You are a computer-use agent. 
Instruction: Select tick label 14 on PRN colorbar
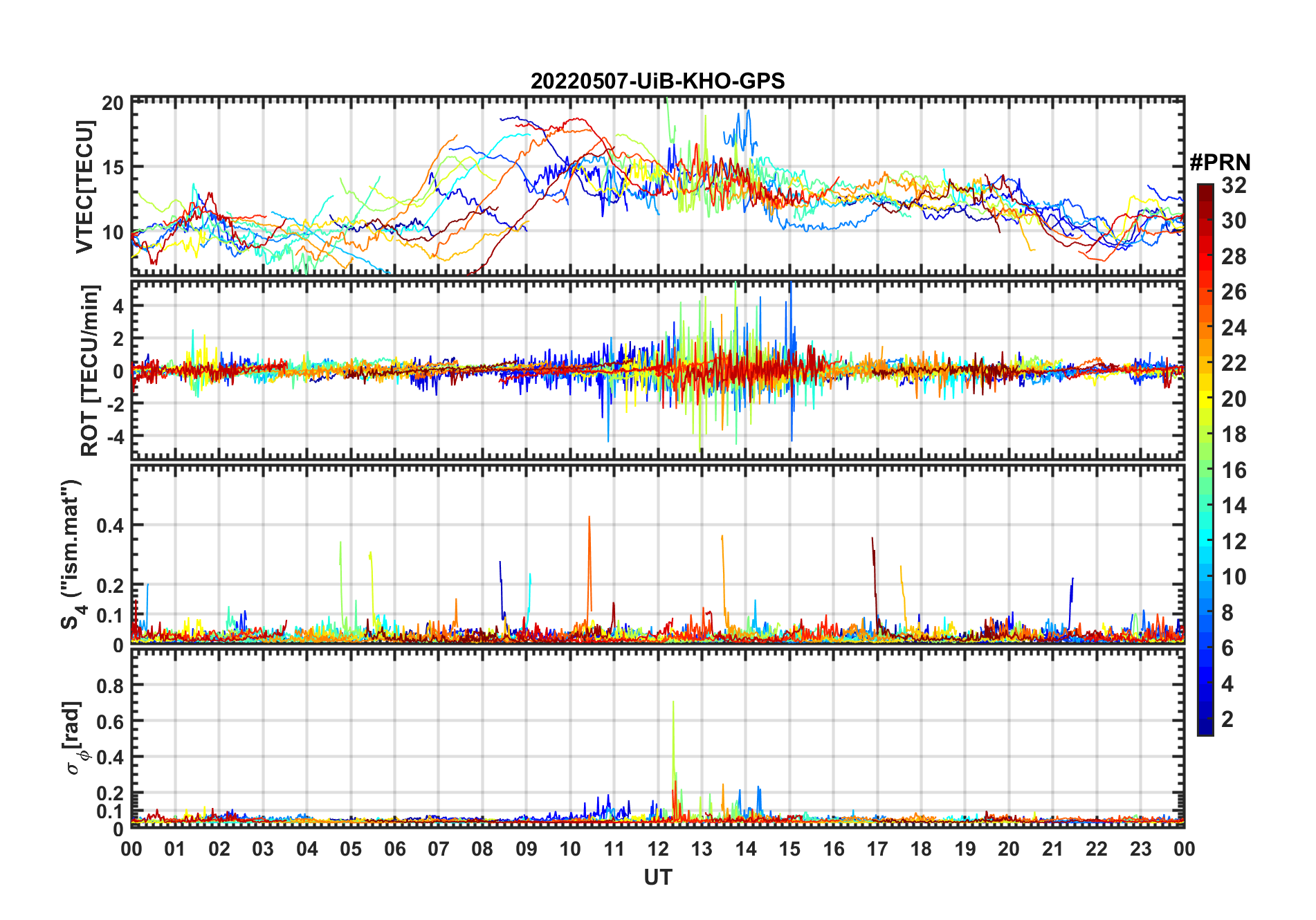(x=1234, y=506)
